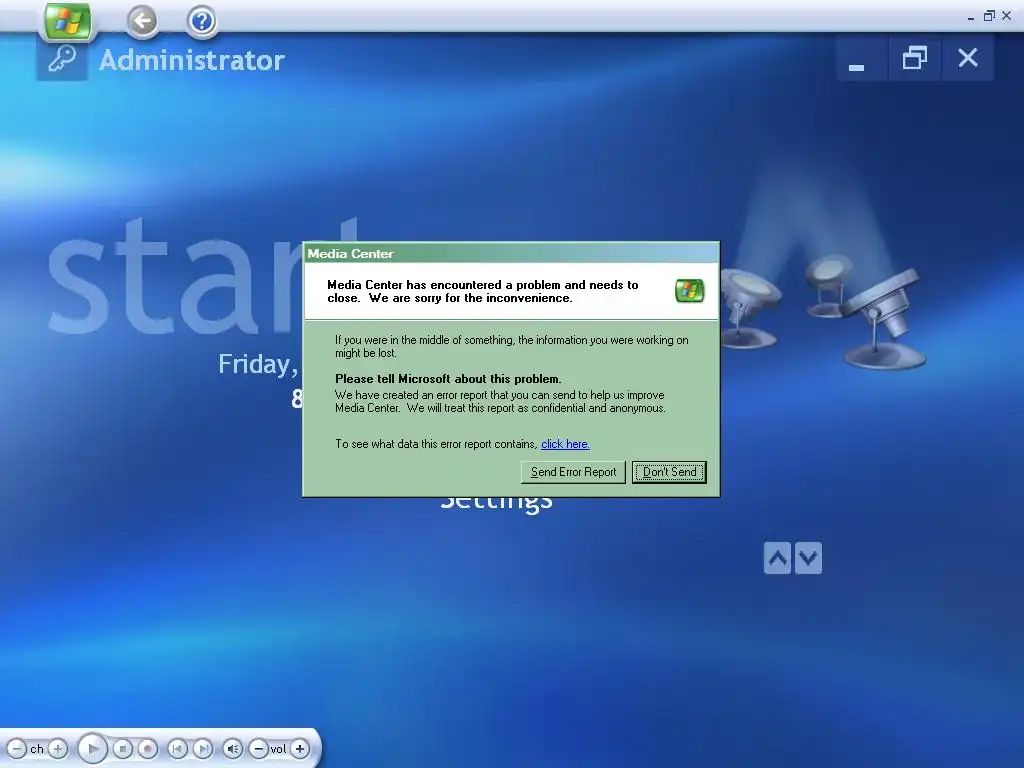1024x768 pixels.
Task: Skip to previous track button
Action: point(177,748)
